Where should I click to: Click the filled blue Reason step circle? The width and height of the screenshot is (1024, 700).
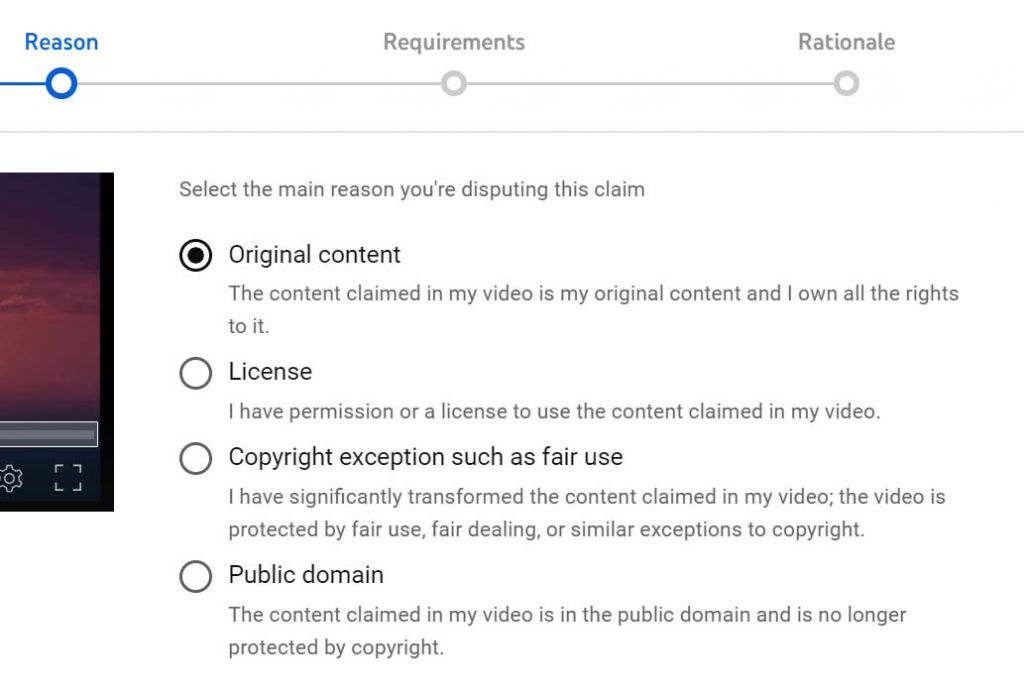tap(60, 83)
